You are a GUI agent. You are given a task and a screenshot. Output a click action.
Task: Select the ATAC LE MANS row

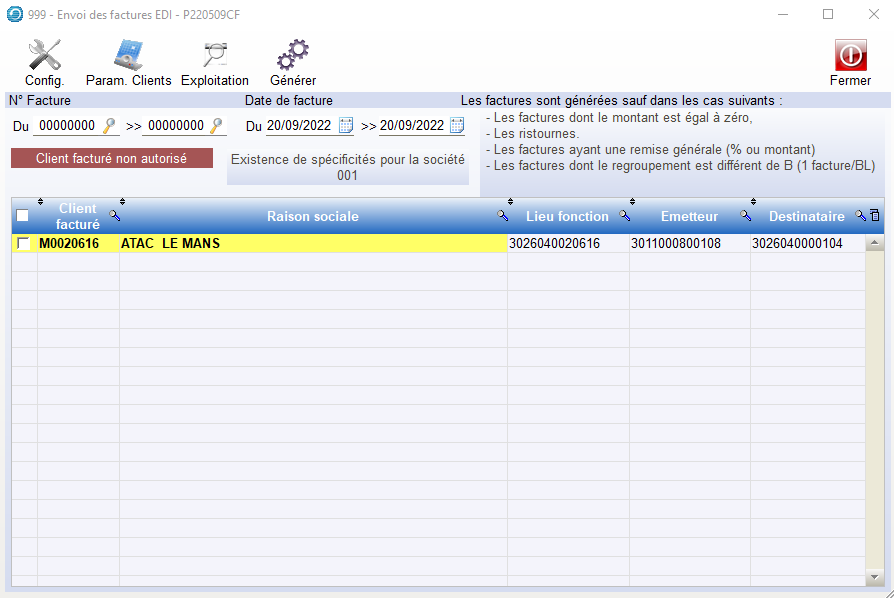[x=310, y=243]
